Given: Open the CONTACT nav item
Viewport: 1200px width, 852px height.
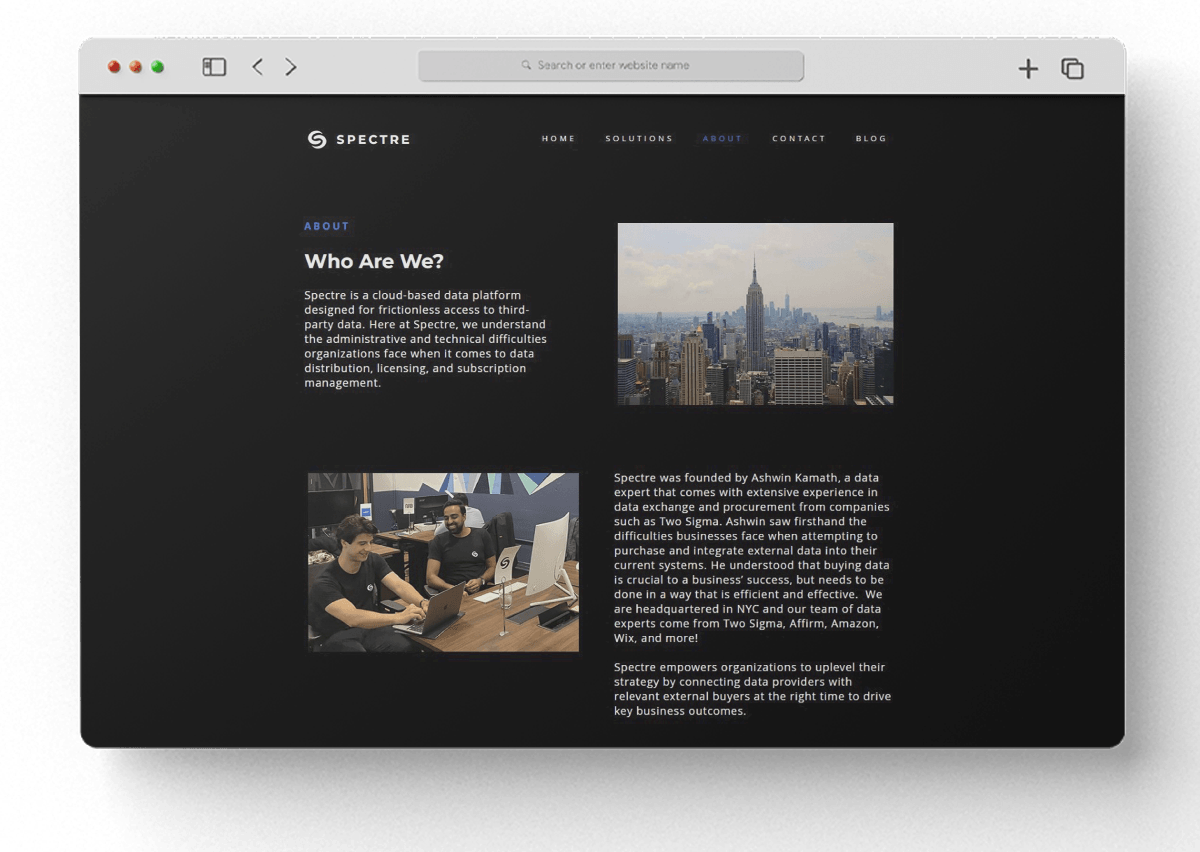Looking at the screenshot, I should [799, 139].
